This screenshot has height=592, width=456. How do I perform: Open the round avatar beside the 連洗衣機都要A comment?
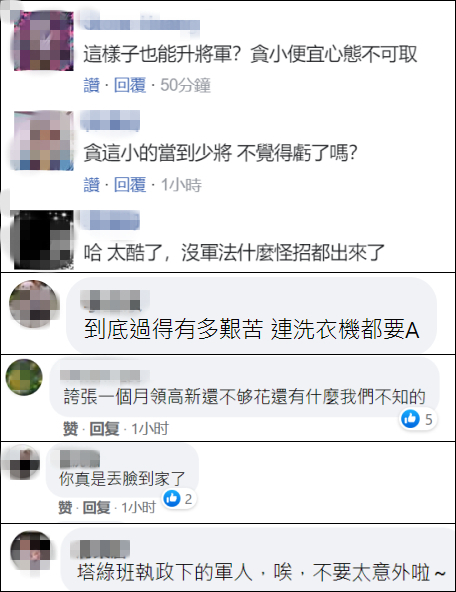click(x=34, y=304)
